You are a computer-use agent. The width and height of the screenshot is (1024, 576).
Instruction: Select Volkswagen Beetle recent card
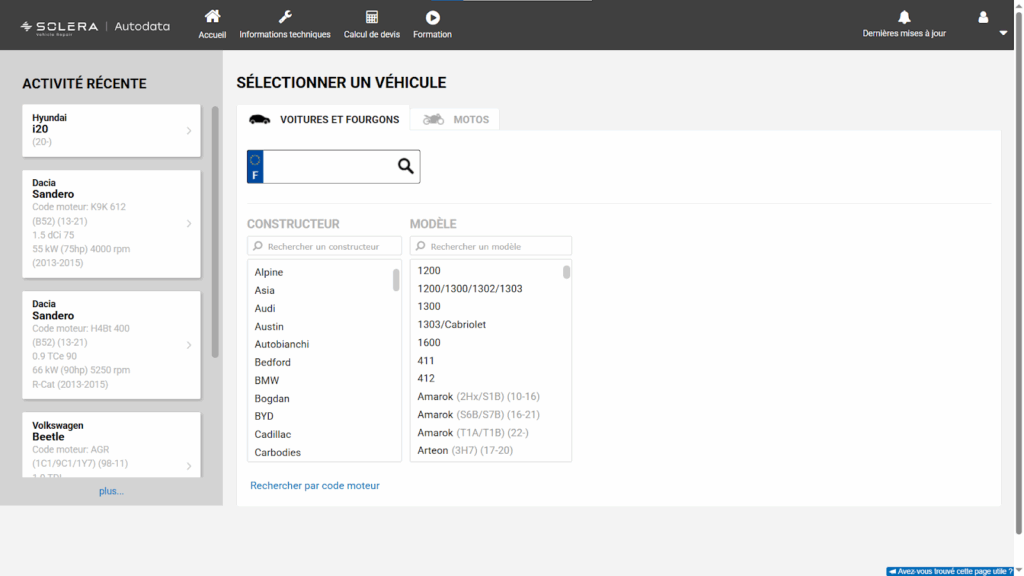click(x=111, y=445)
